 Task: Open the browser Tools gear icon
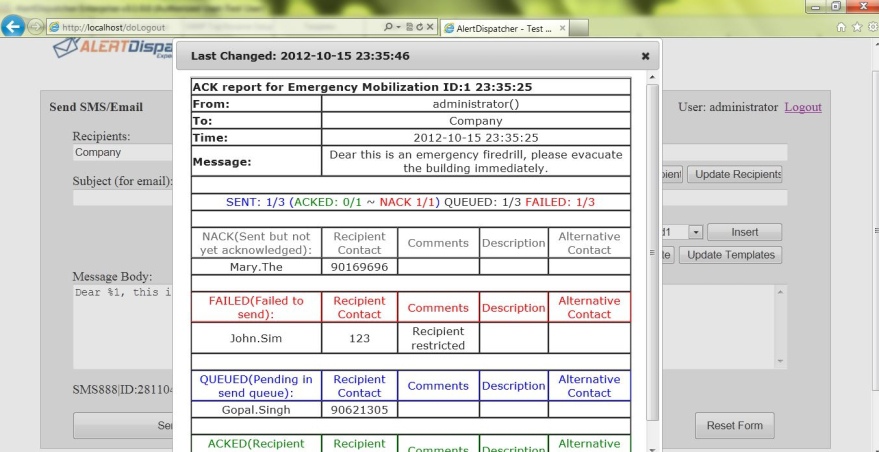pyautogui.click(x=873, y=26)
